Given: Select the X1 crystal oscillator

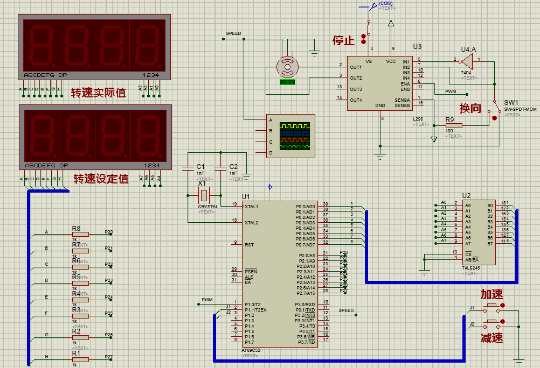Looking at the screenshot, I should (x=204, y=196).
